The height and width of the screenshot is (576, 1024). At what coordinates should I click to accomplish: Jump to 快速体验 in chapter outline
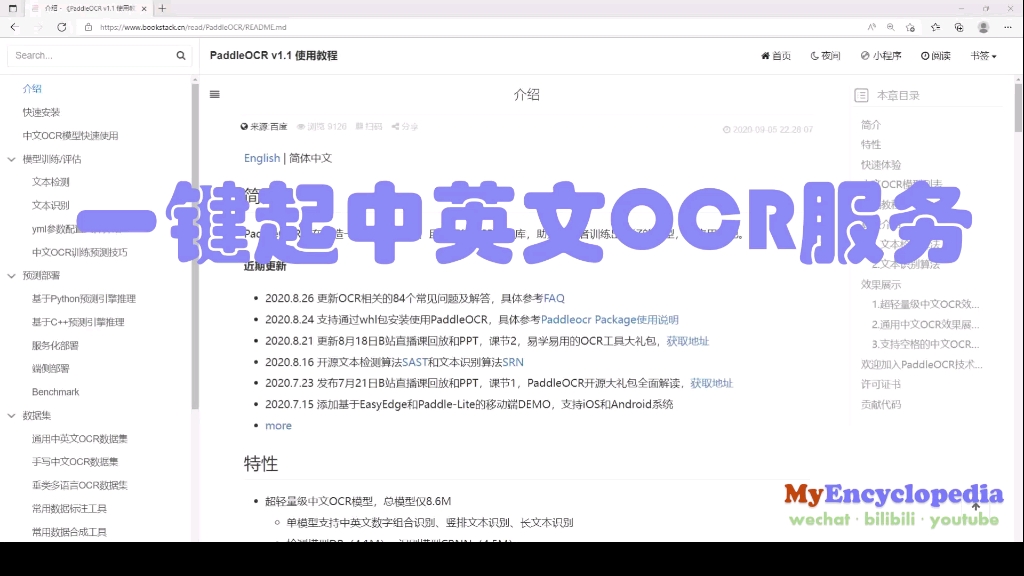(880, 165)
